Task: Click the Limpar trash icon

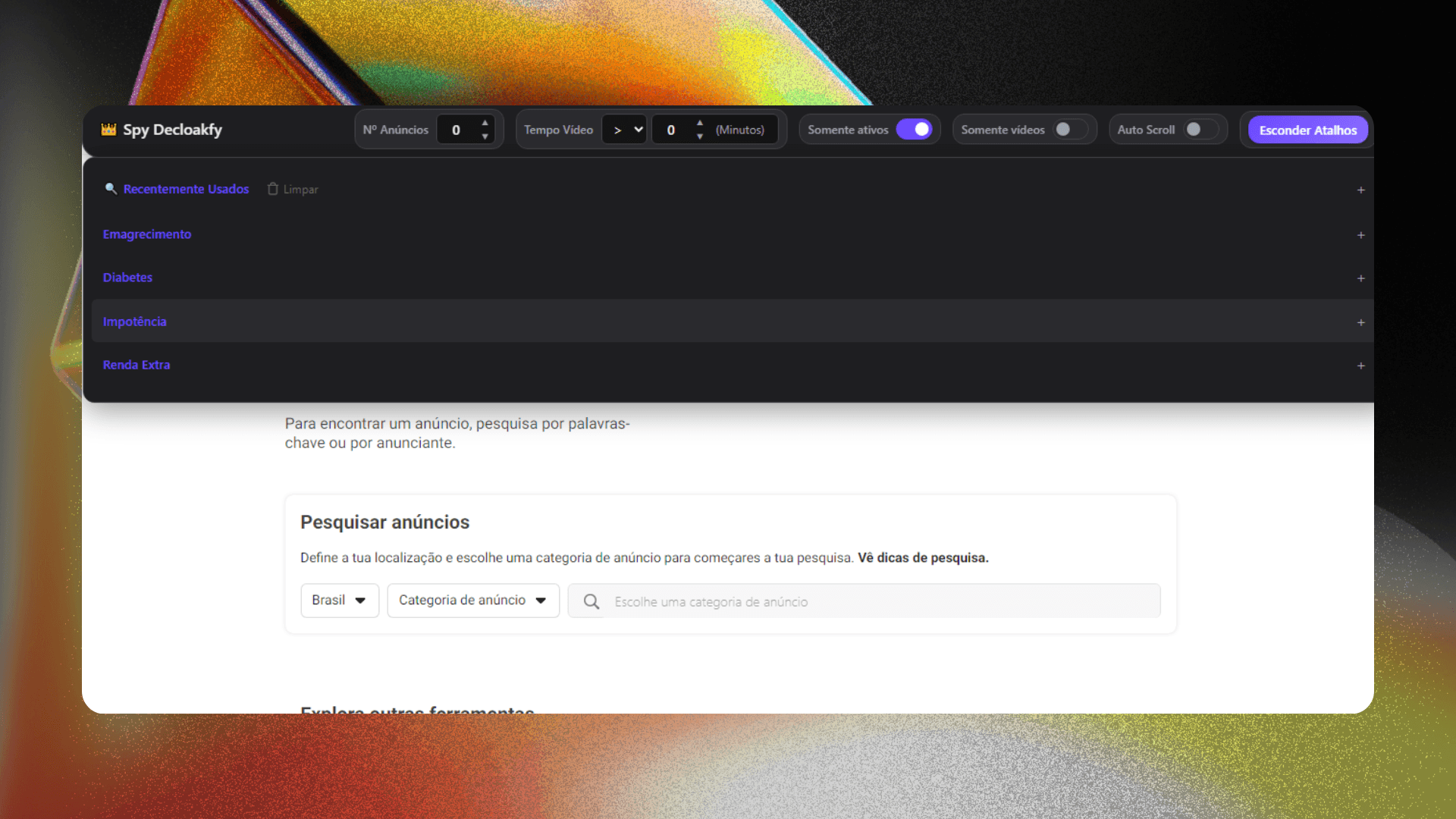Action: [x=273, y=189]
